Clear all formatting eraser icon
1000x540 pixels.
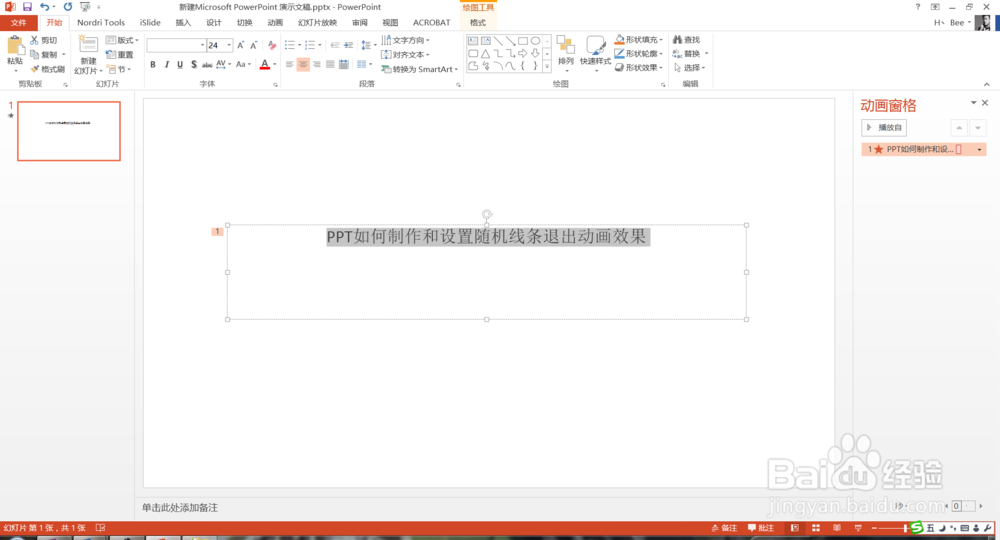click(272, 45)
